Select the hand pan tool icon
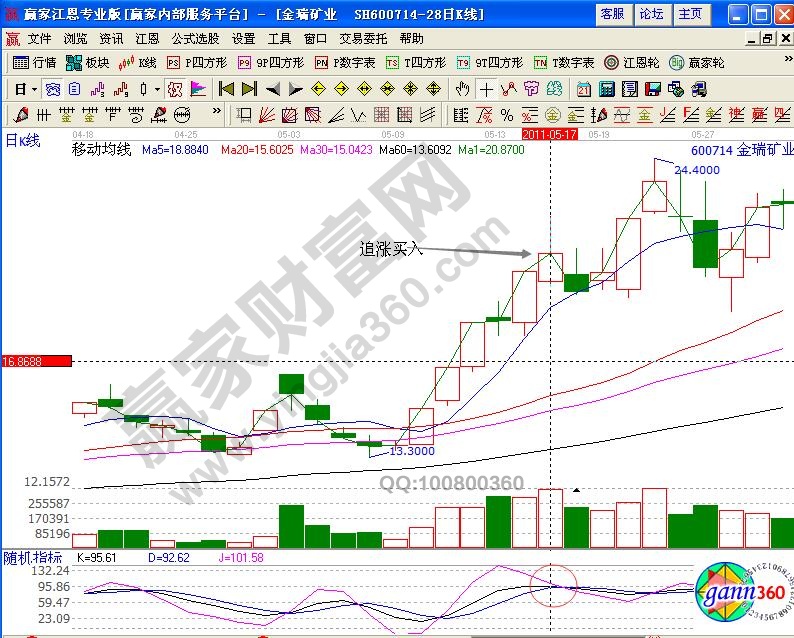 pyautogui.click(x=462, y=88)
